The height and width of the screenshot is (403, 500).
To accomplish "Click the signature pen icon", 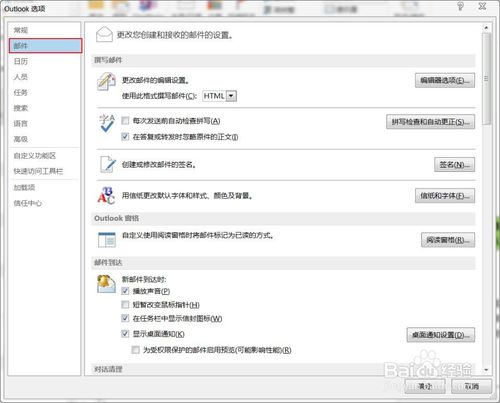I will coord(108,164).
